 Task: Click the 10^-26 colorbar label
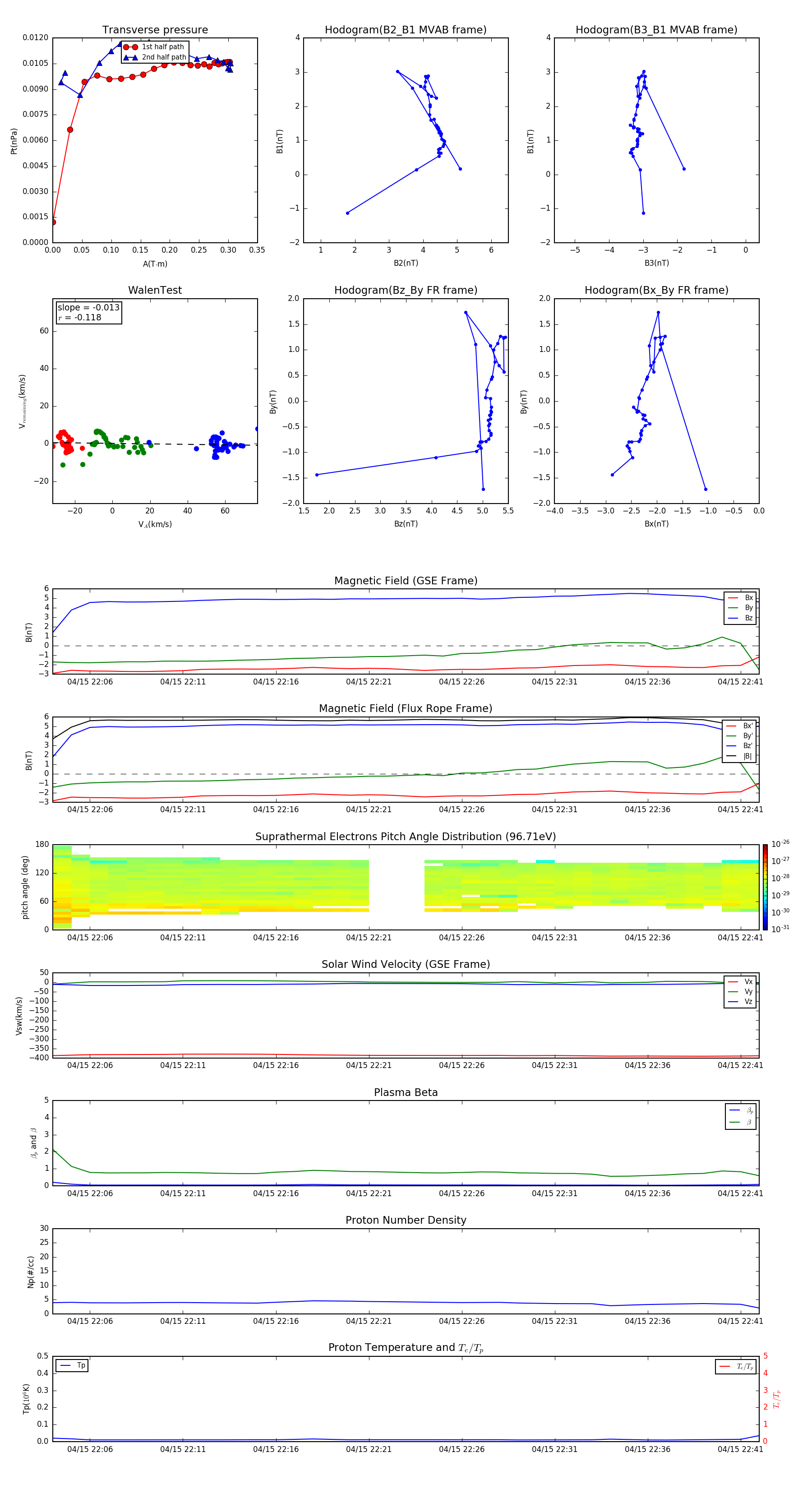click(x=780, y=844)
